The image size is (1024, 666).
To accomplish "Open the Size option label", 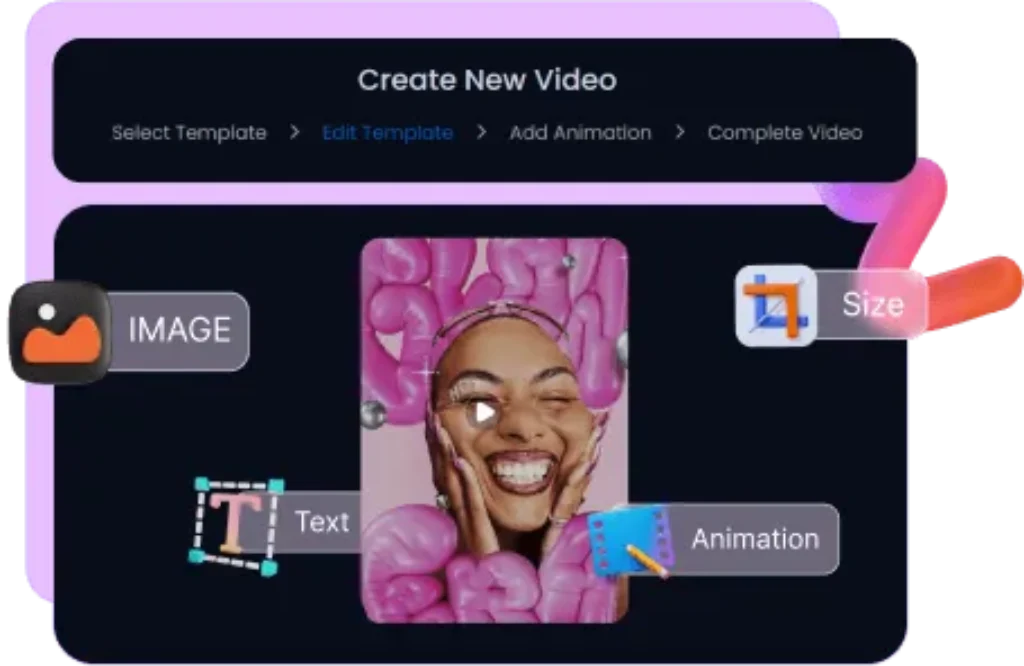I will tap(872, 304).
